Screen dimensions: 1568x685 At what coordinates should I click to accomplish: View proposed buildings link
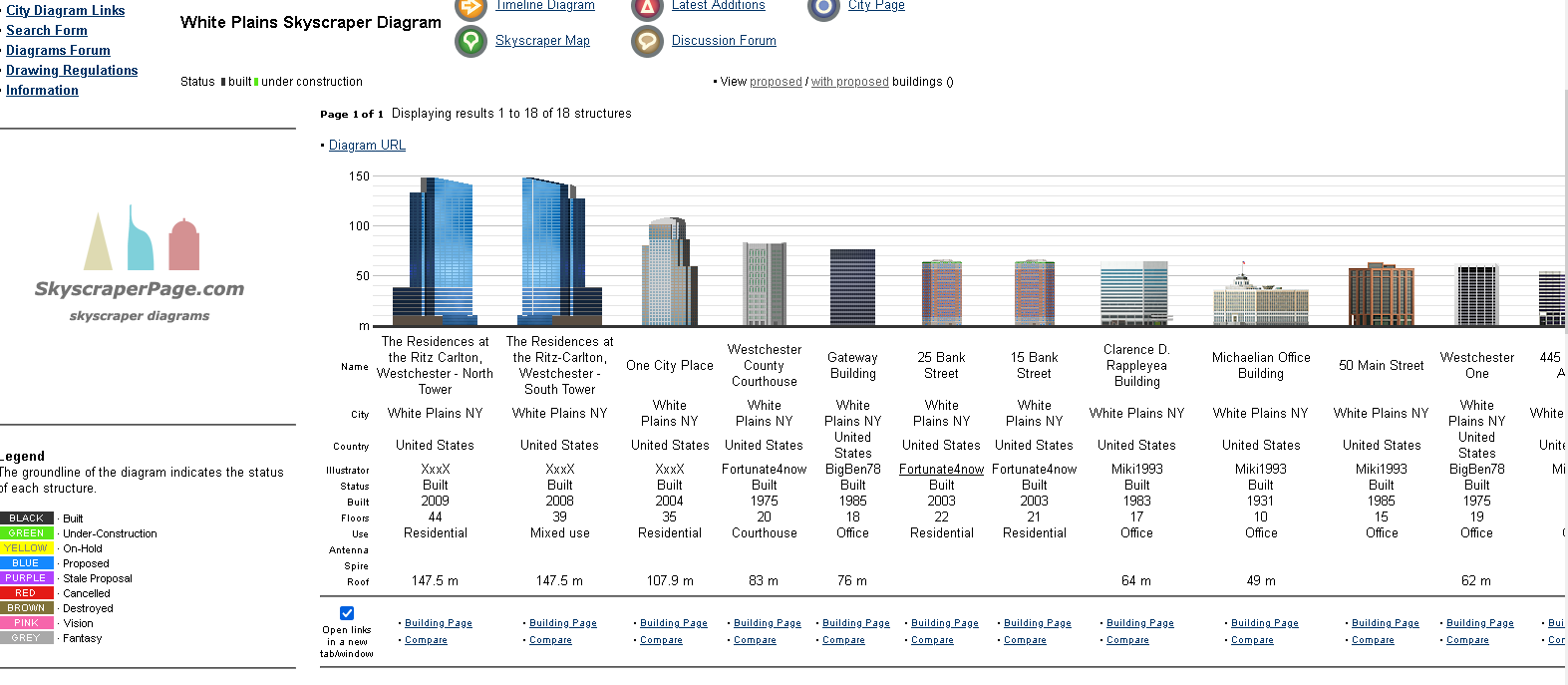click(776, 82)
